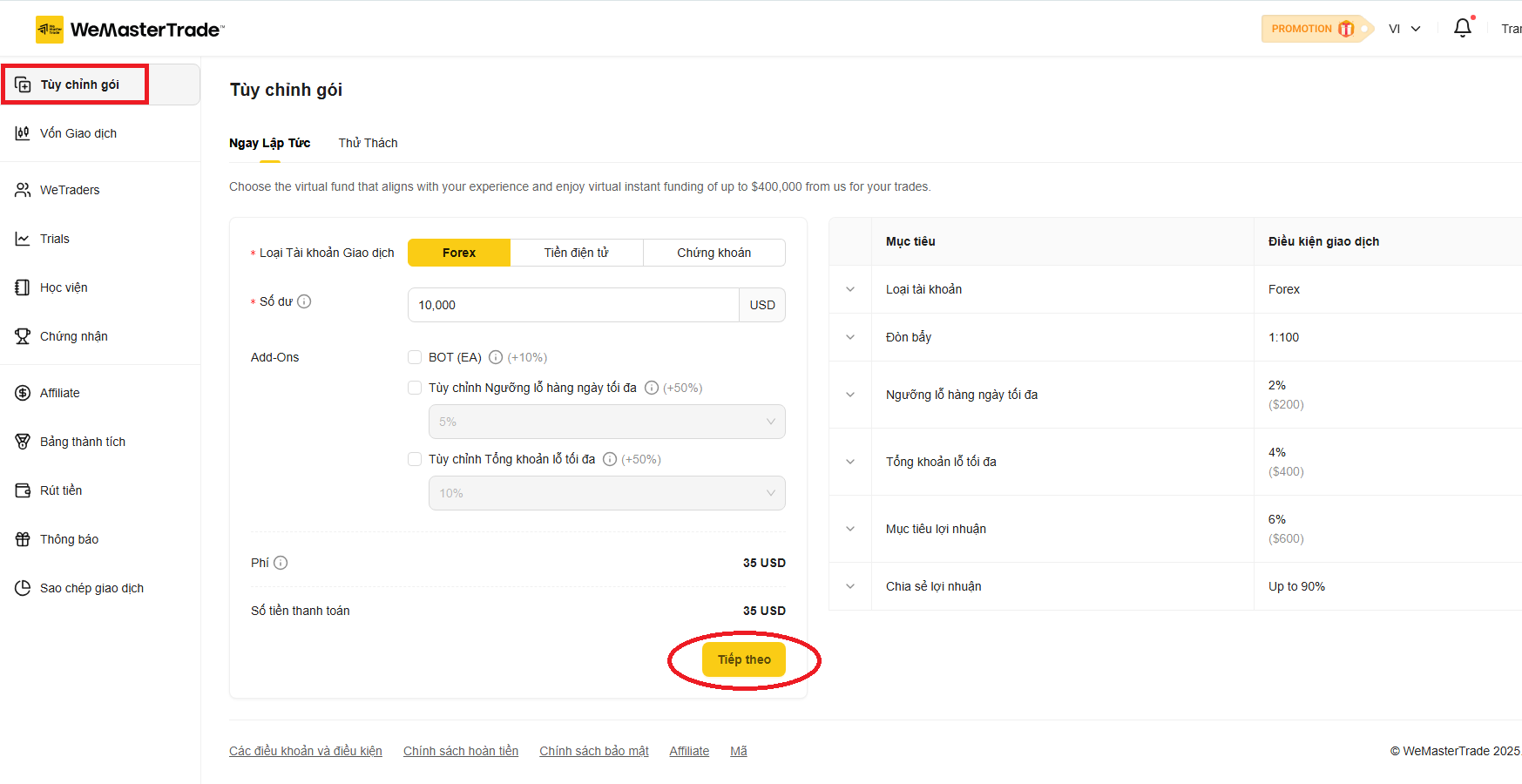Open Học viện from sidebar

click(100, 287)
